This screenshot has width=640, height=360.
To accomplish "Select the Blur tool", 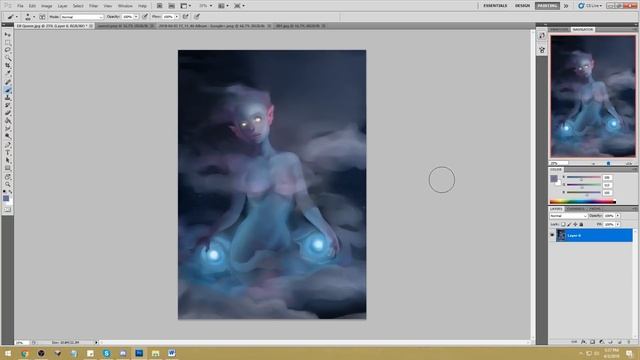I will (x=8, y=129).
